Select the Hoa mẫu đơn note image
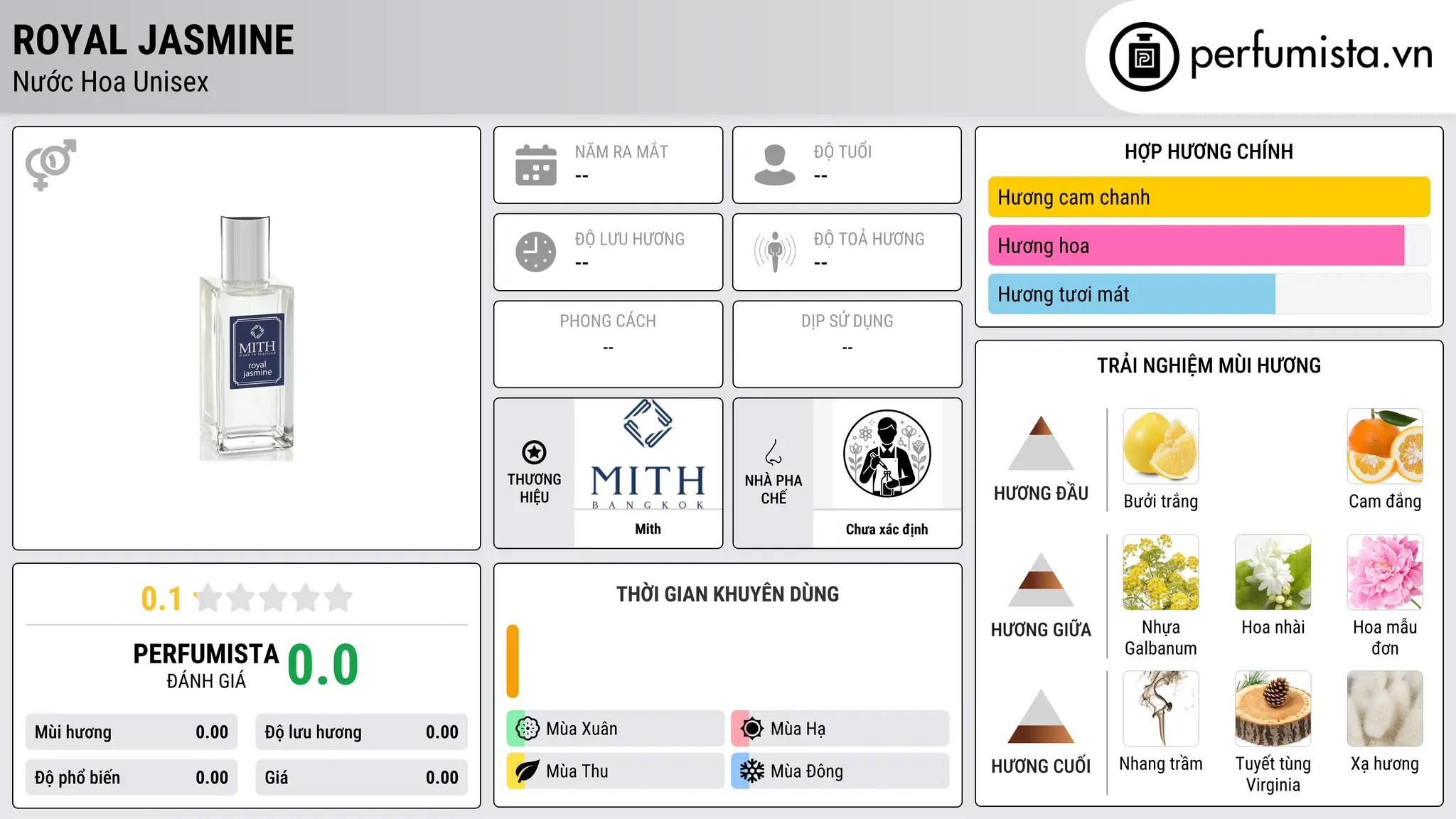The image size is (1456, 819). point(1385,572)
